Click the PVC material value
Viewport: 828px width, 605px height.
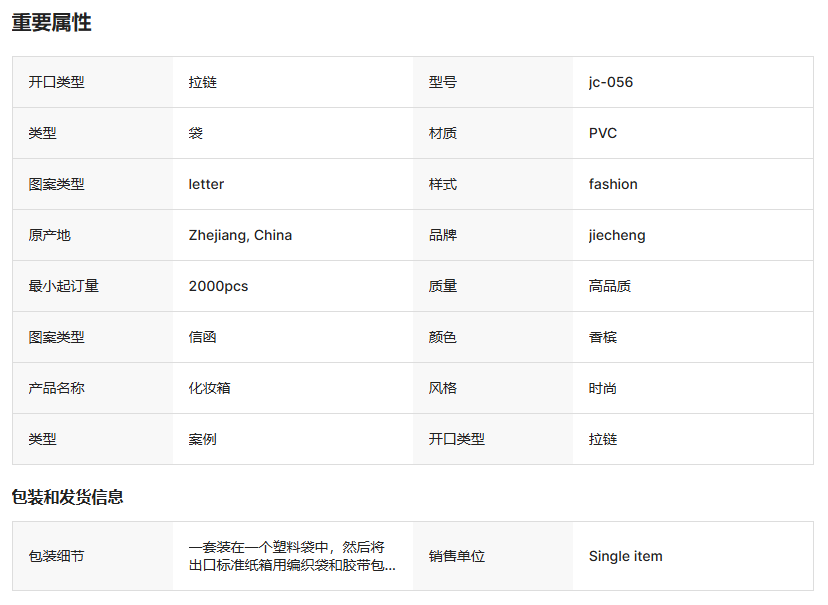(602, 133)
